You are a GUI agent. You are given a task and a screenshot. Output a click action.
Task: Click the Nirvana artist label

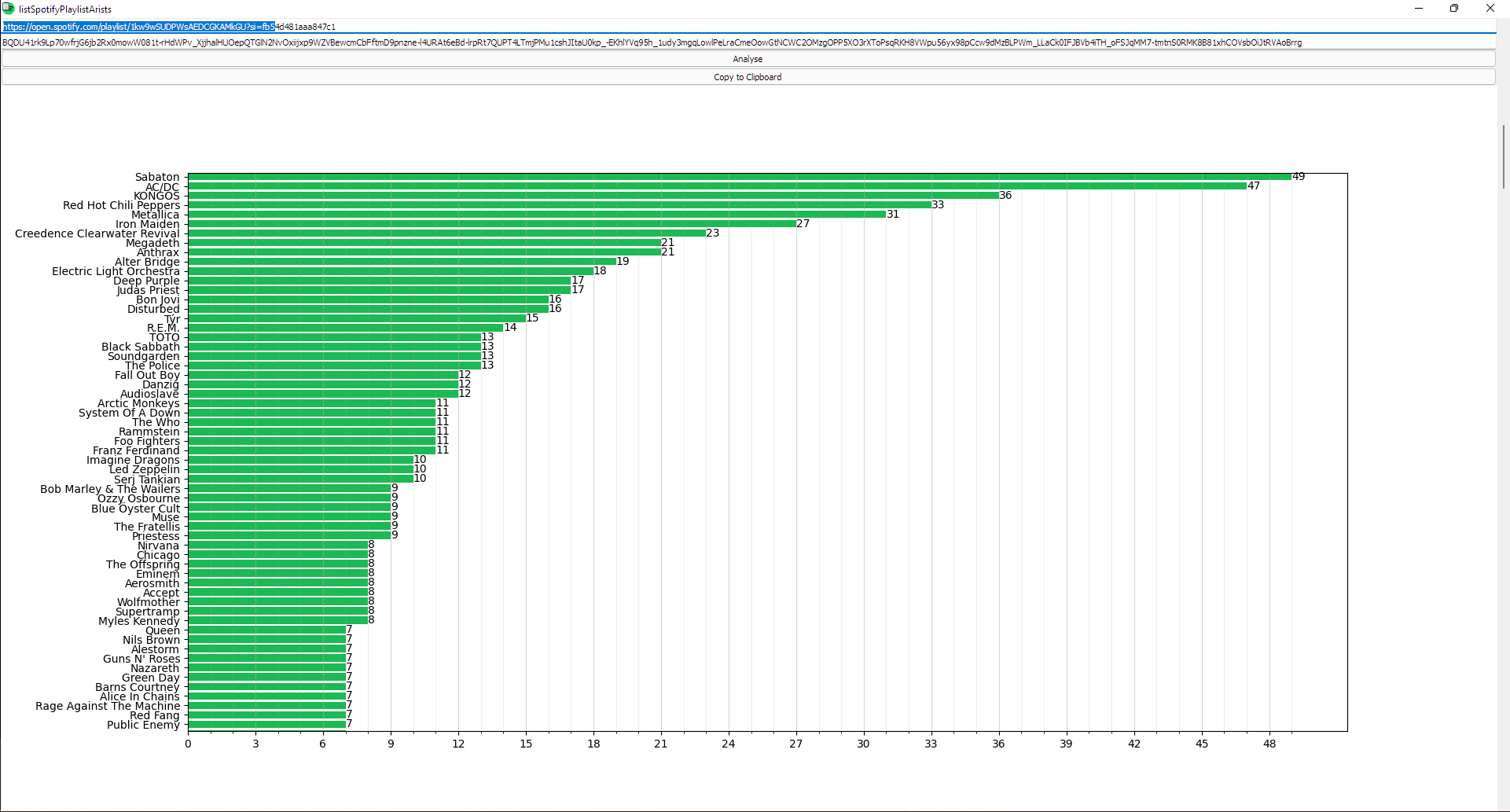159,546
